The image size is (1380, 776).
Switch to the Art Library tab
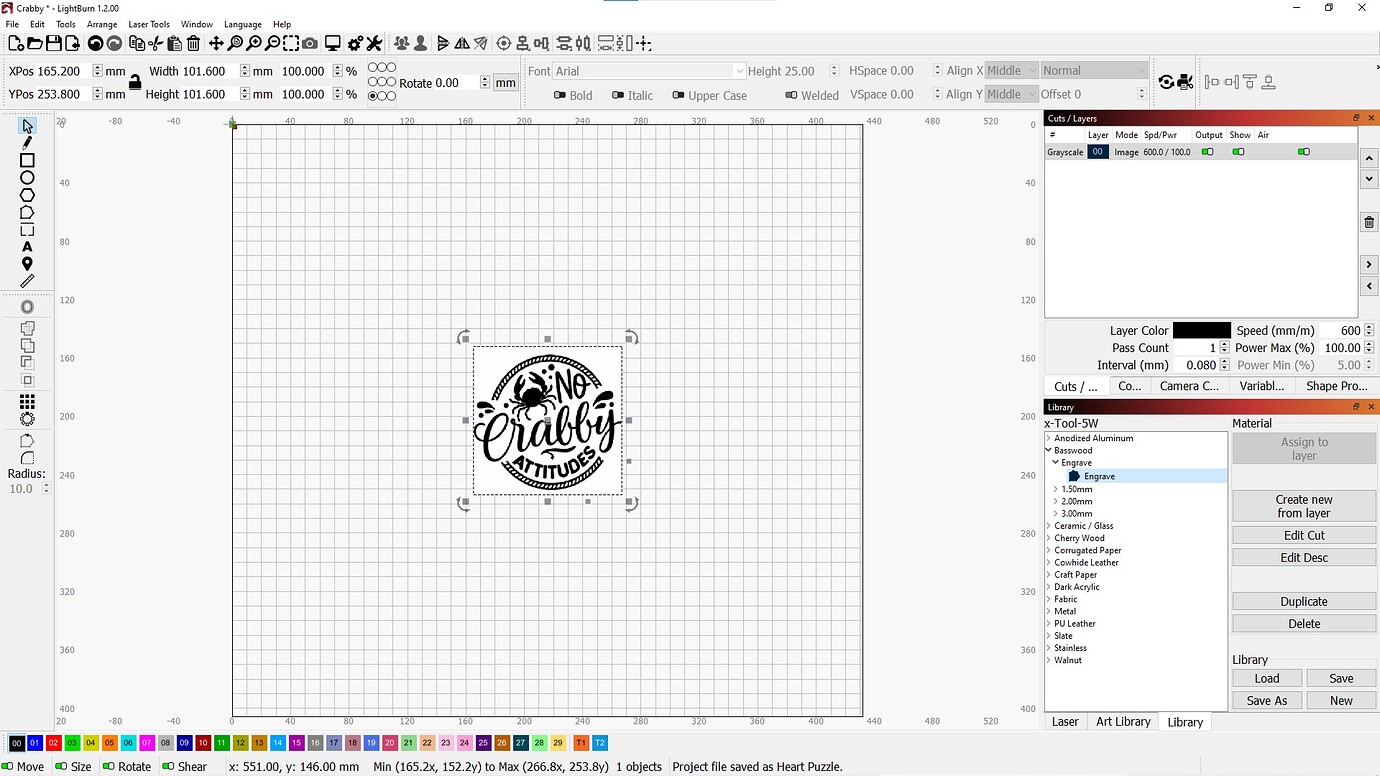point(1123,722)
